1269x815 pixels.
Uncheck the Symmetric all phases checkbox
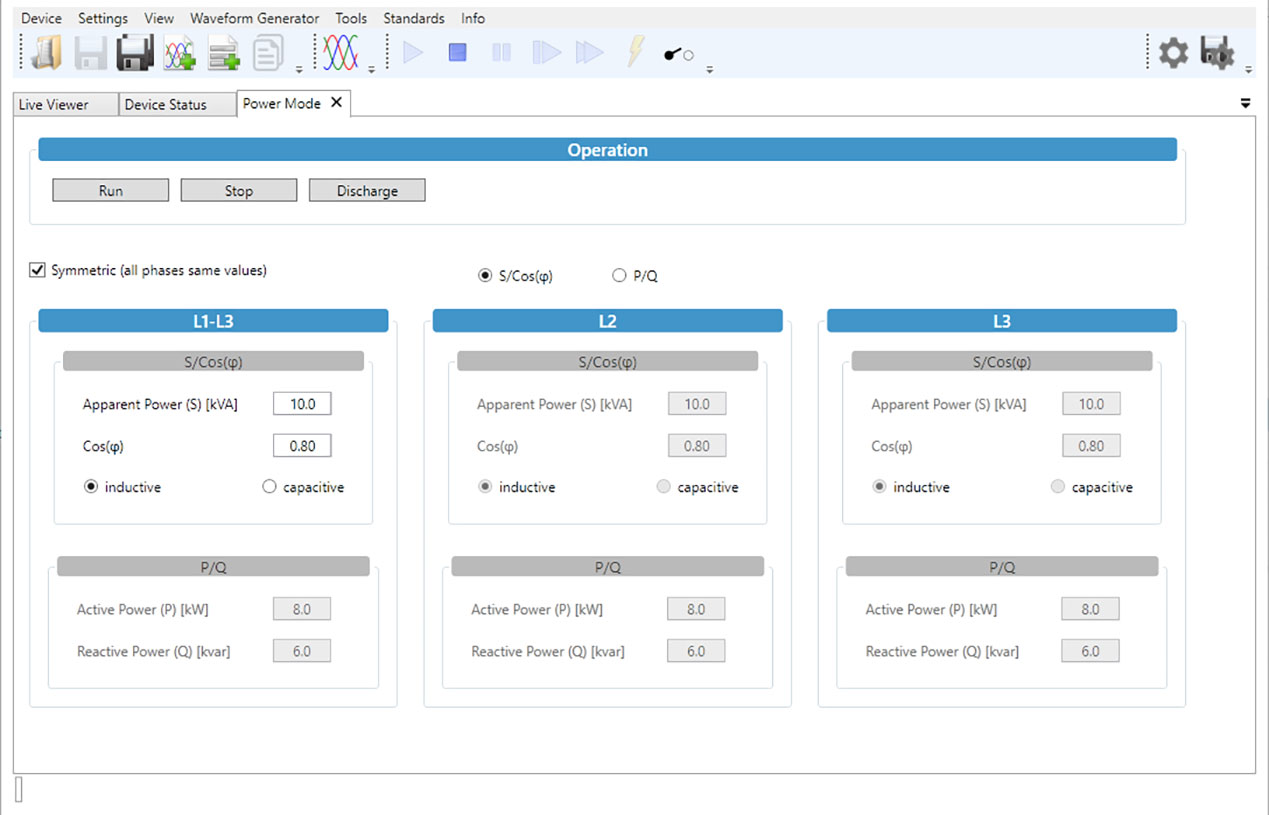click(38, 270)
